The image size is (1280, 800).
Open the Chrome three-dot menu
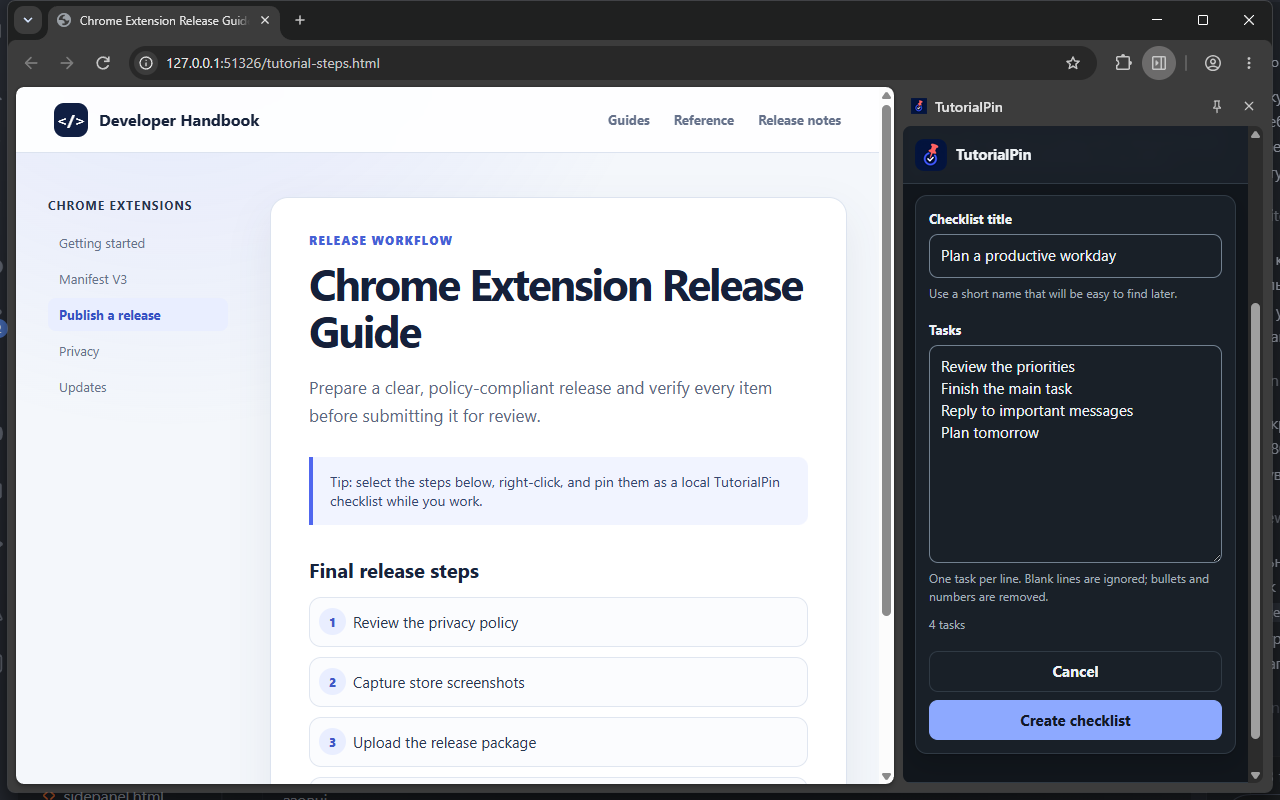tap(1249, 63)
